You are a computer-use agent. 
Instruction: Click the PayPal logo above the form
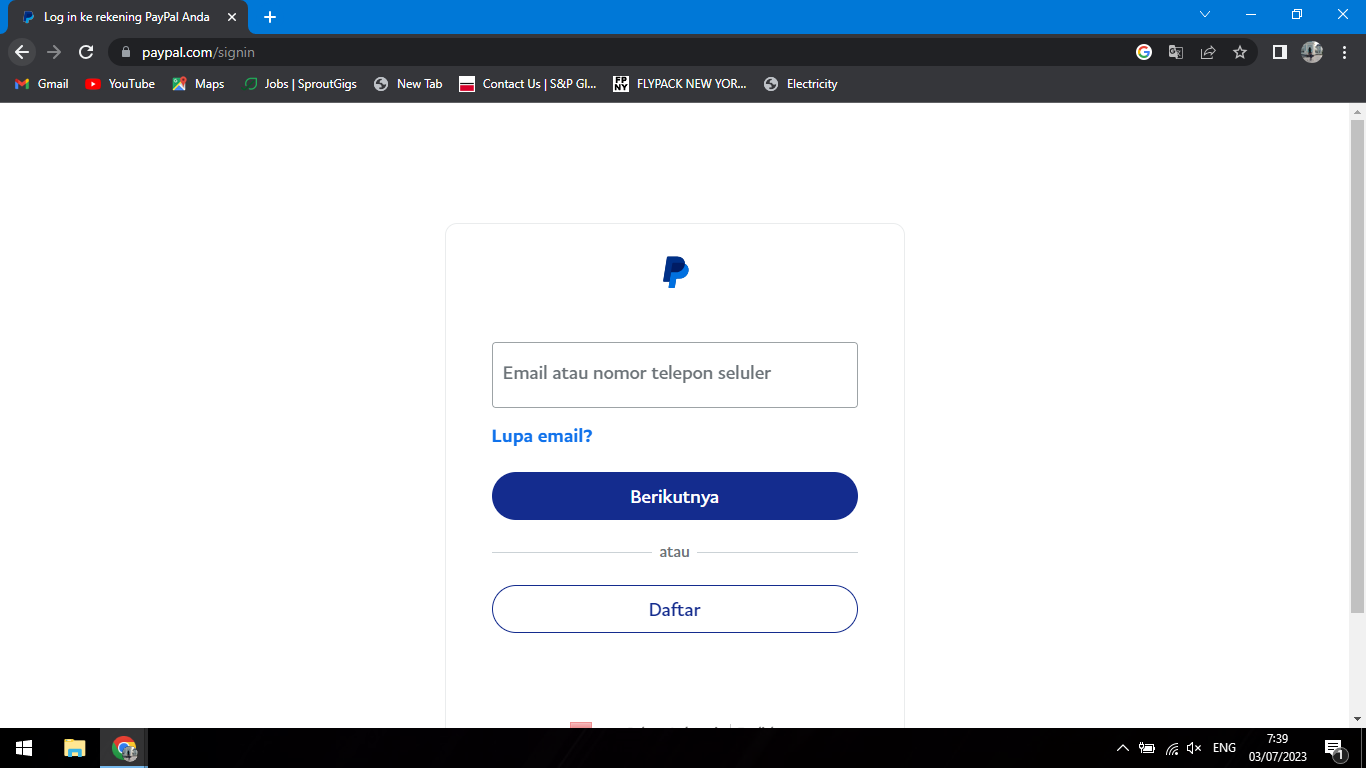[676, 272]
